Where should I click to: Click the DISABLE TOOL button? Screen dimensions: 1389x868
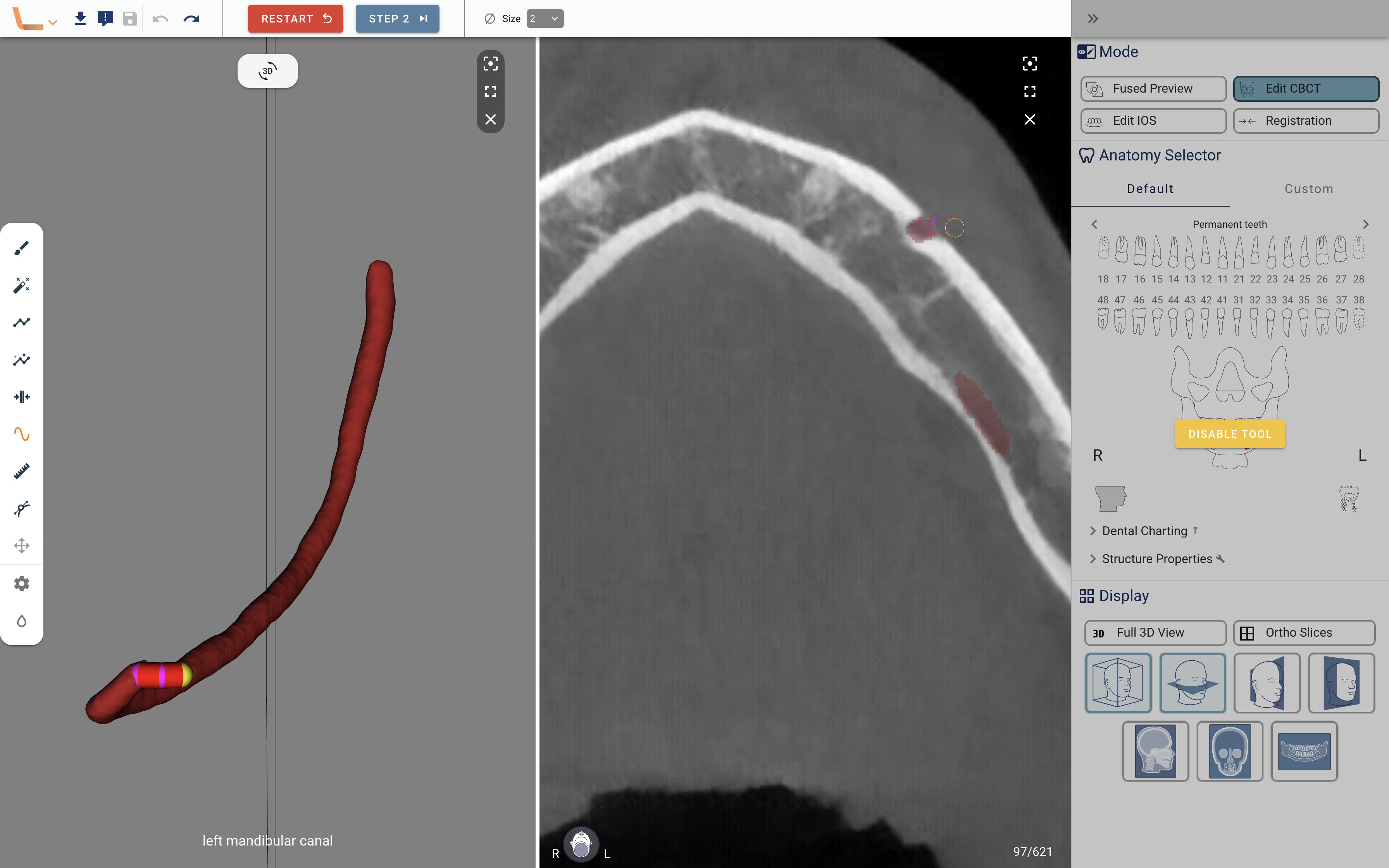point(1229,434)
